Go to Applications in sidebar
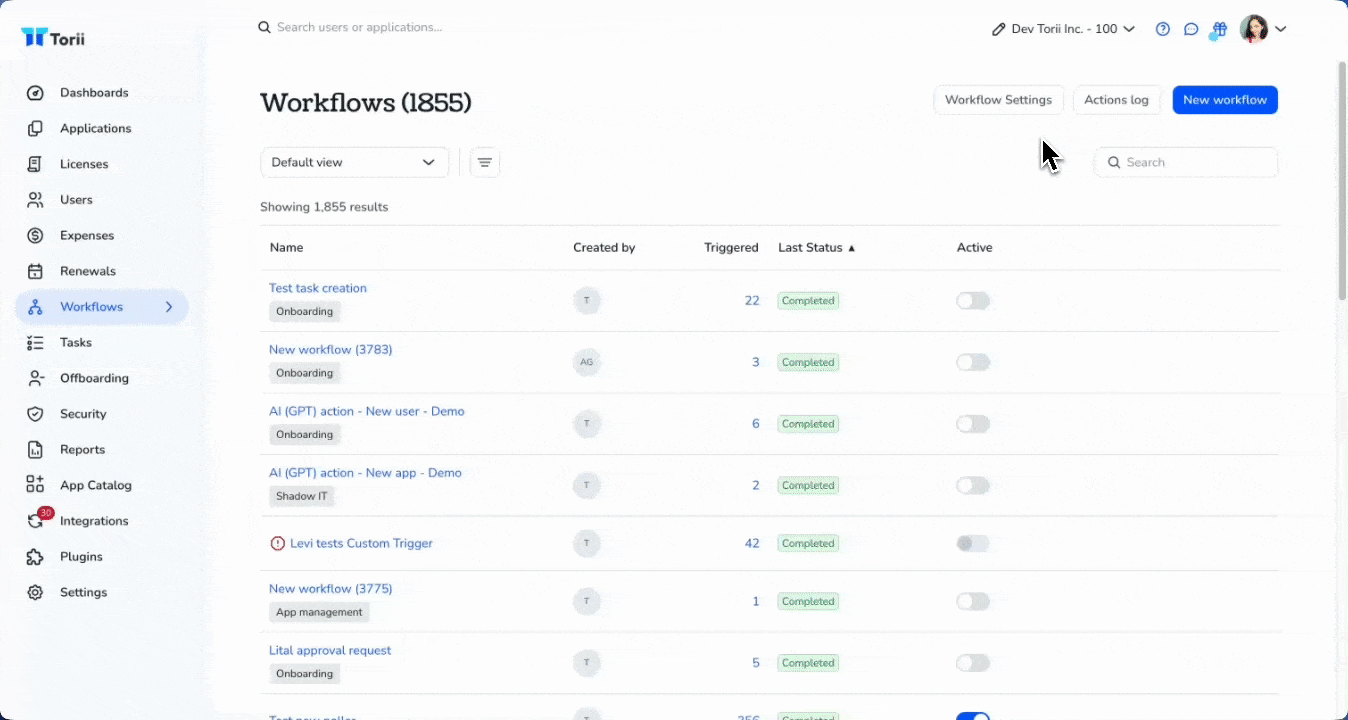 tap(95, 129)
